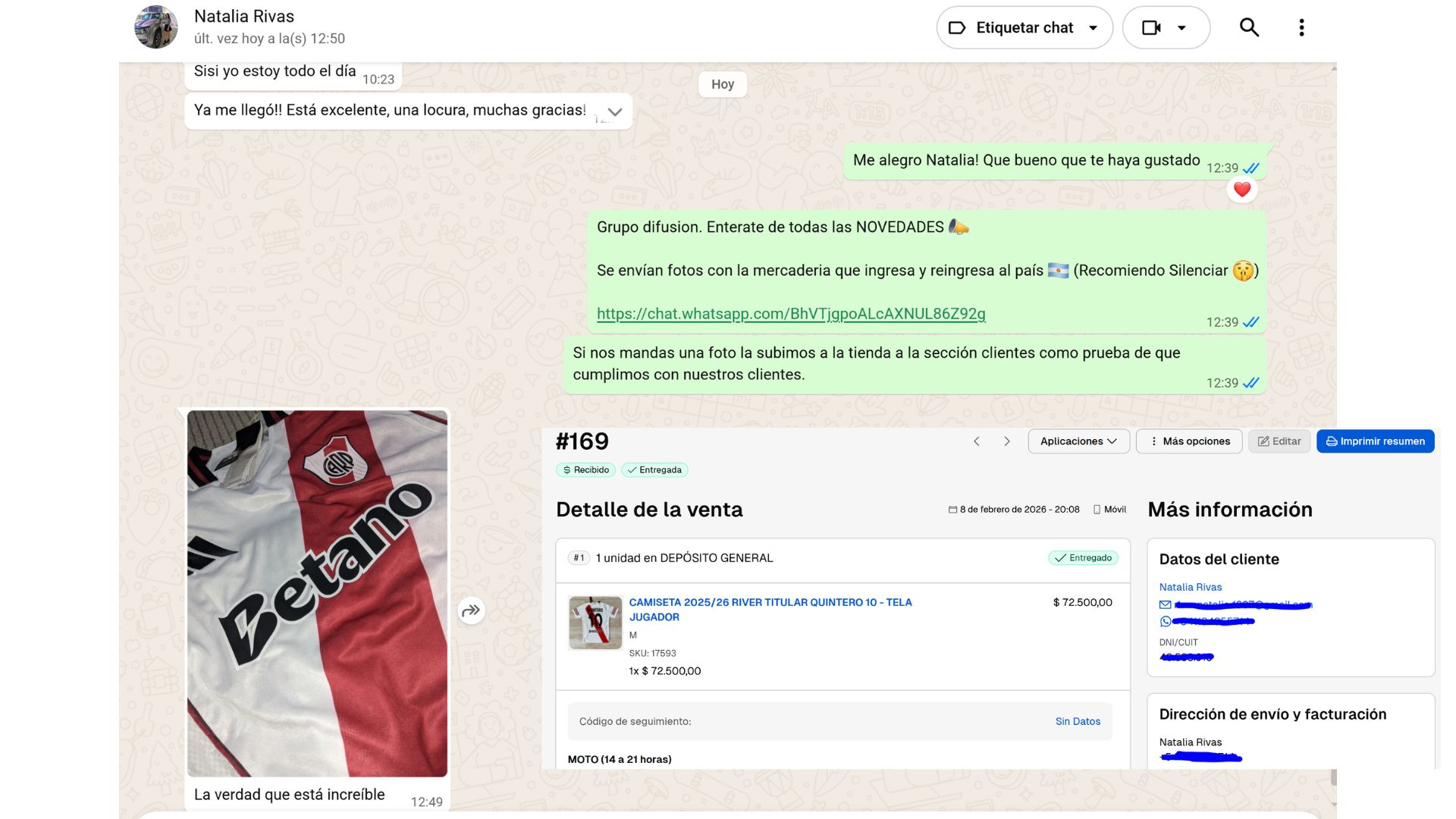Expand the Etiquetar chat dropdown arrow
Image resolution: width=1456 pixels, height=819 pixels.
pyautogui.click(x=1093, y=28)
